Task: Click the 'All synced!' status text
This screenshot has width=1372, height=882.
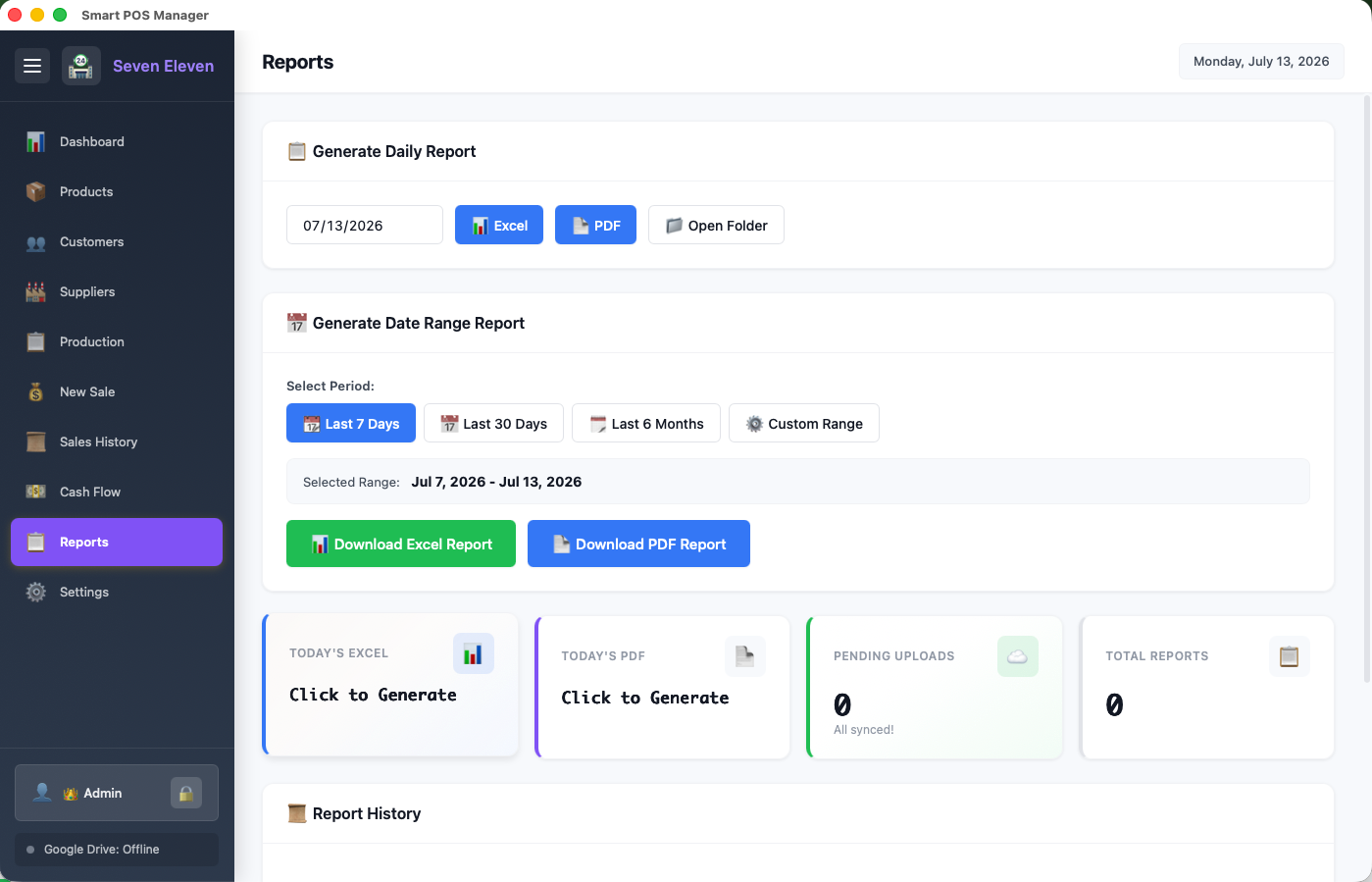Action: click(x=864, y=730)
